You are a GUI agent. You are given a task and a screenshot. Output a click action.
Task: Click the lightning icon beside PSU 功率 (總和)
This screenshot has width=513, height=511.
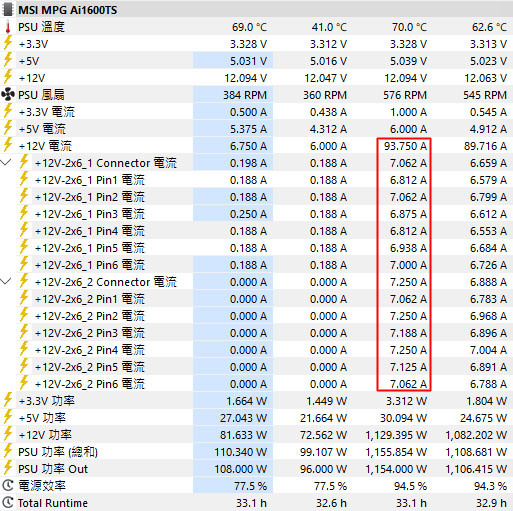[x=8, y=451]
